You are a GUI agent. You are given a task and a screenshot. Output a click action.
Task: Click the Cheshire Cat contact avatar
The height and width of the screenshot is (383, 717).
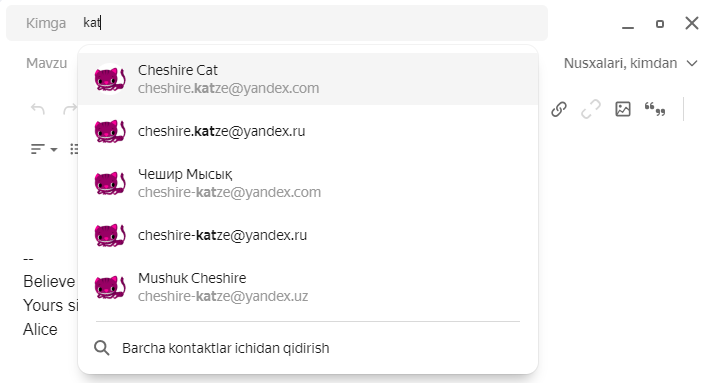(110, 79)
